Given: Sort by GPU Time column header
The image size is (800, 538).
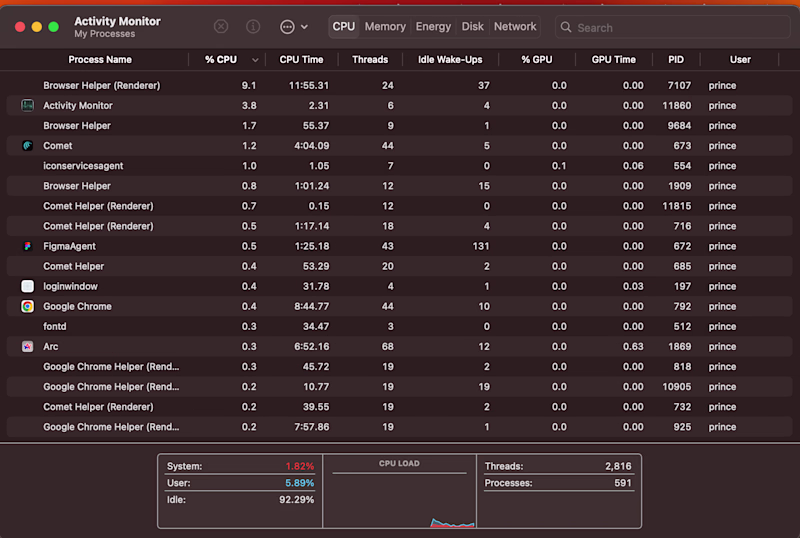Looking at the screenshot, I should pos(614,60).
